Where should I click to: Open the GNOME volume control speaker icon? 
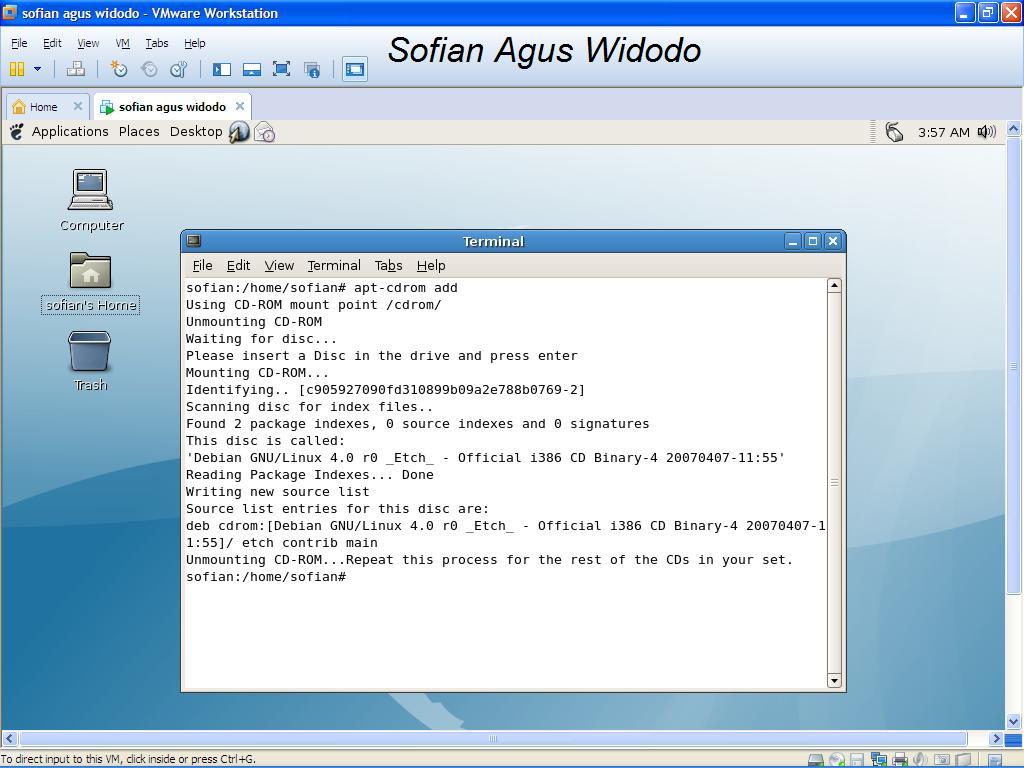pos(987,132)
